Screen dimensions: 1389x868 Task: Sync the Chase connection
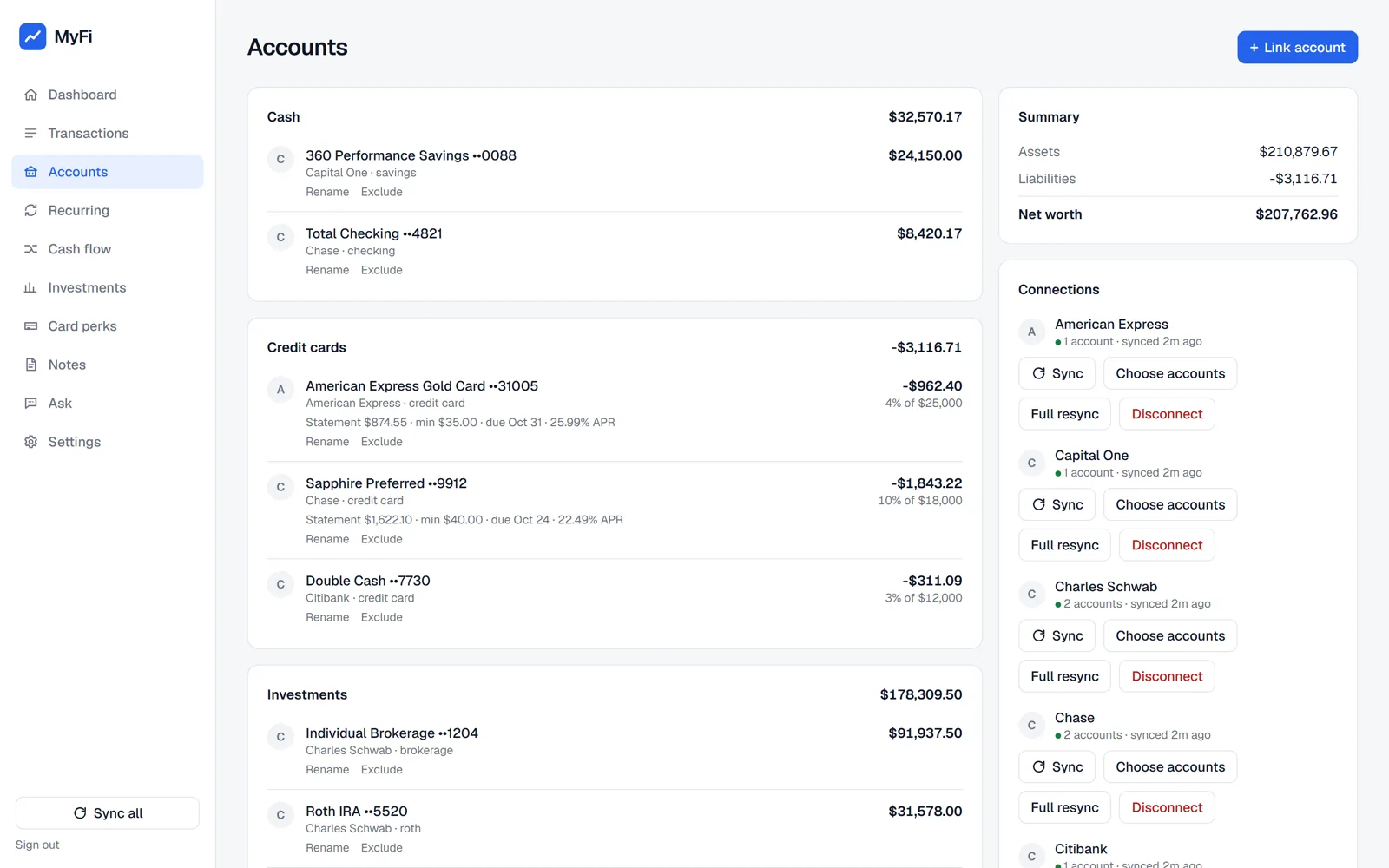tap(1057, 766)
